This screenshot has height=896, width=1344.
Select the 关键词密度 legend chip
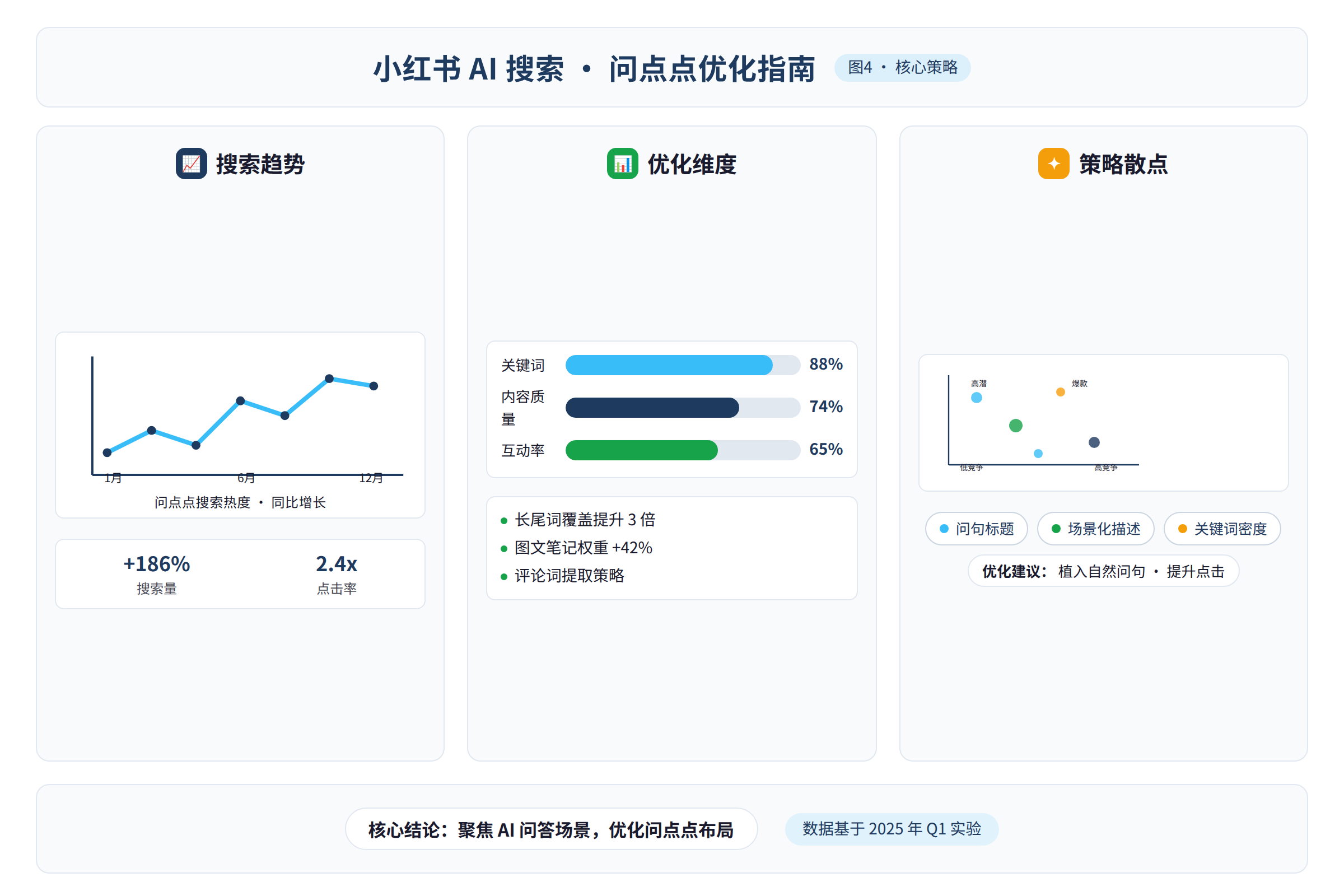(1222, 529)
